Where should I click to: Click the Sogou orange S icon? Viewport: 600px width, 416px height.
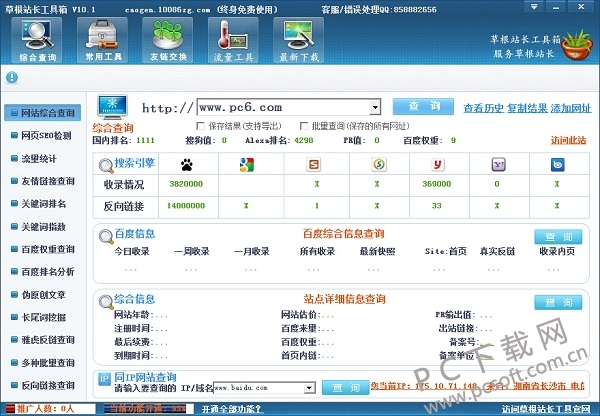[313, 165]
